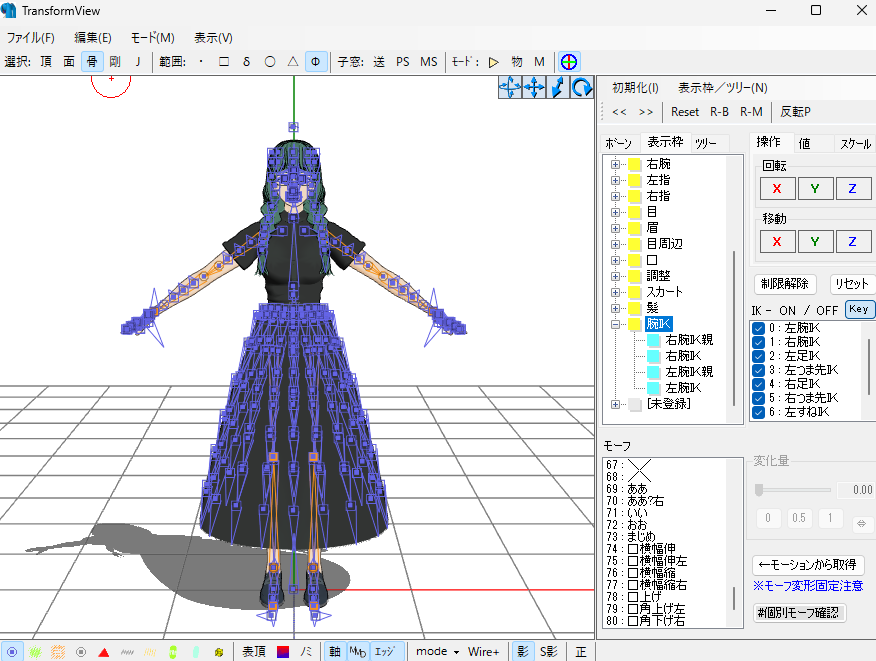Choose the circle range selection tool

click(x=270, y=61)
